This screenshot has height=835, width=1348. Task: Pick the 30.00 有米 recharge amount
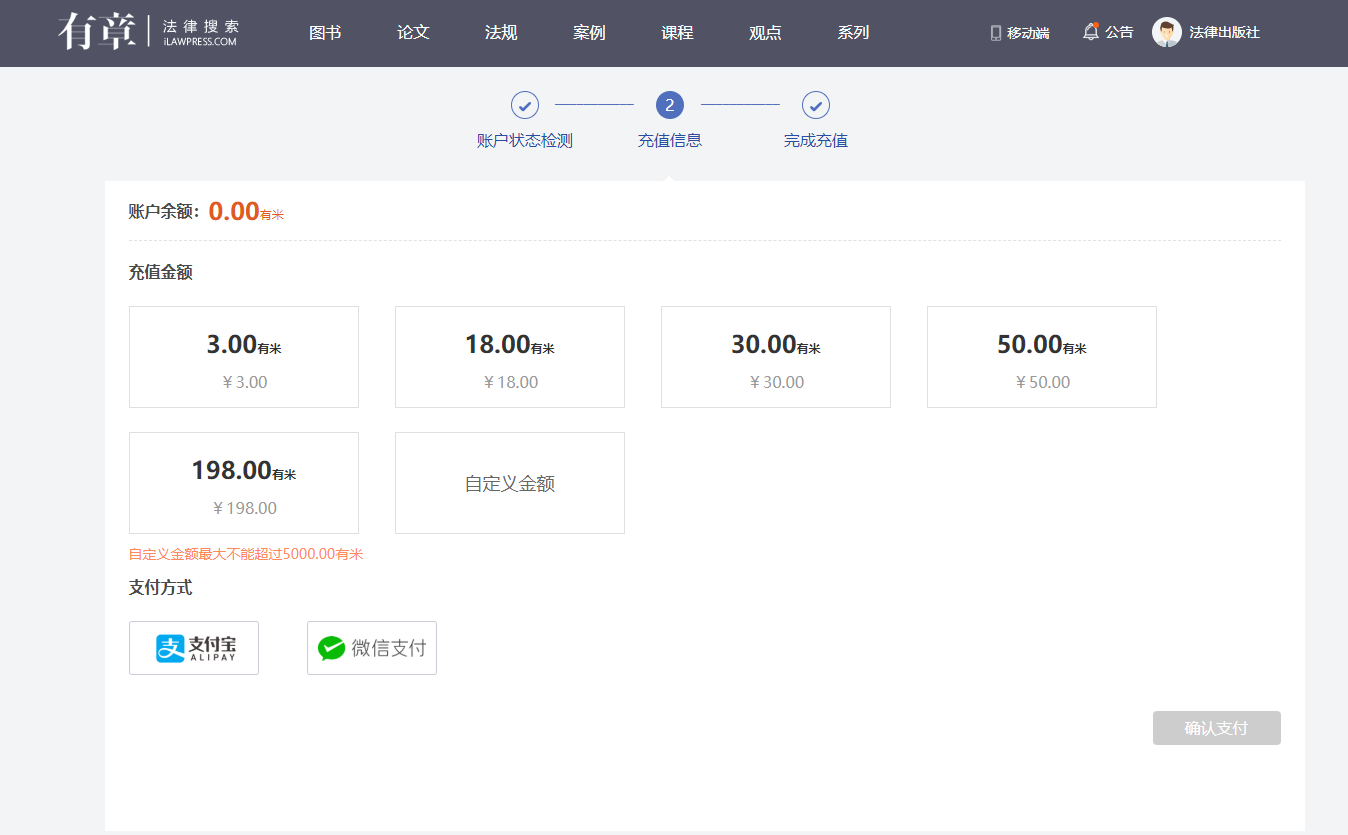click(776, 357)
